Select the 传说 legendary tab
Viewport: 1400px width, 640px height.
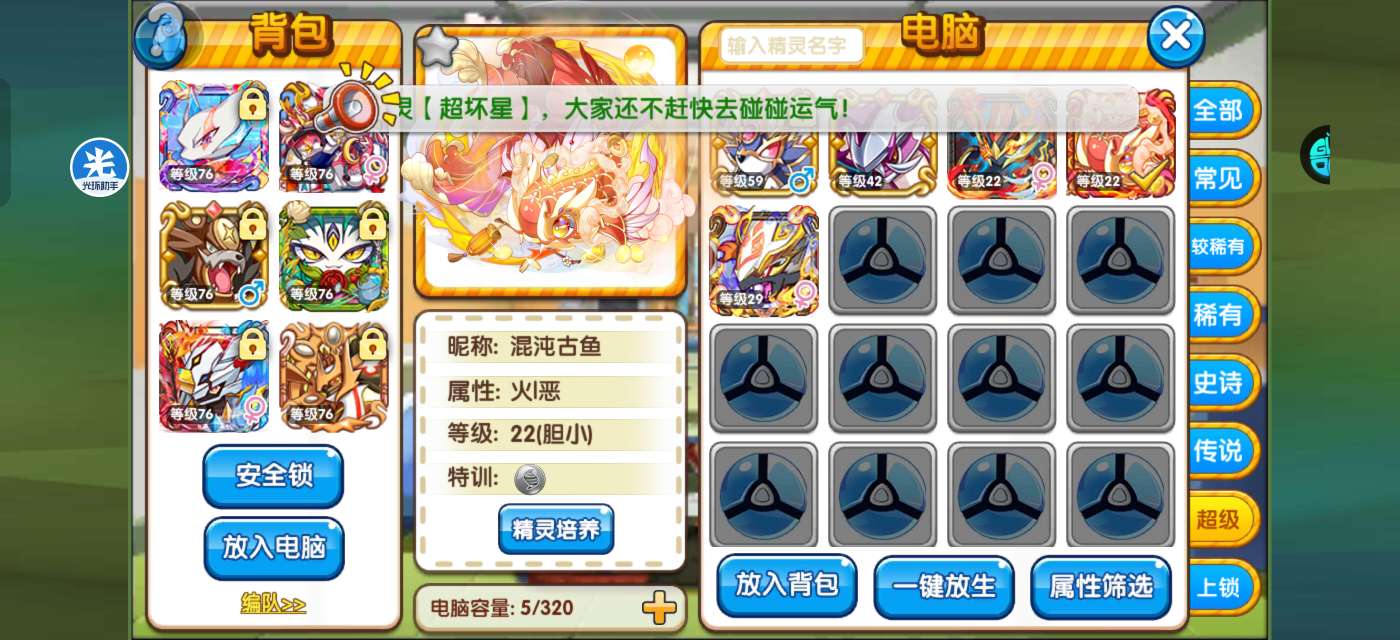[x=1219, y=451]
